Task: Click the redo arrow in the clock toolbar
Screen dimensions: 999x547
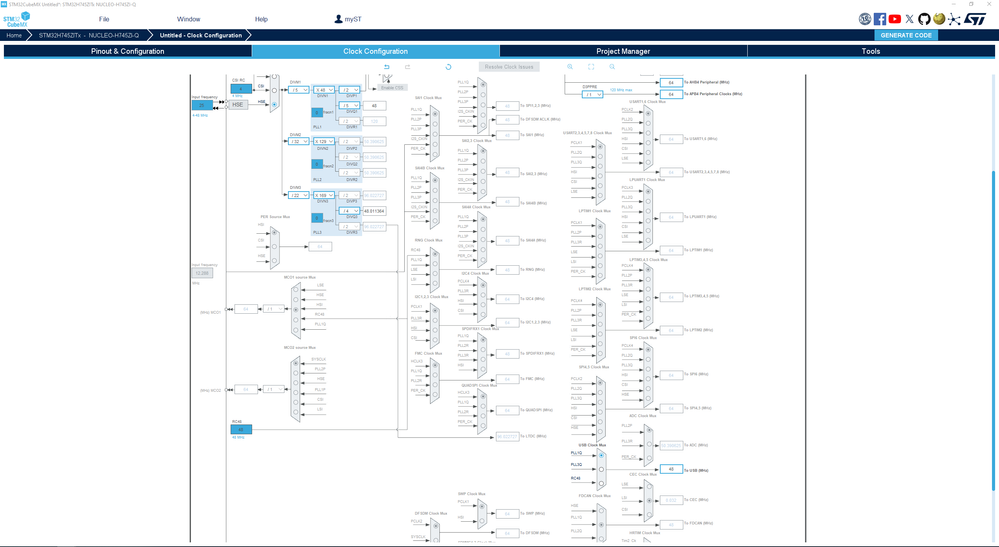Action: (x=407, y=67)
